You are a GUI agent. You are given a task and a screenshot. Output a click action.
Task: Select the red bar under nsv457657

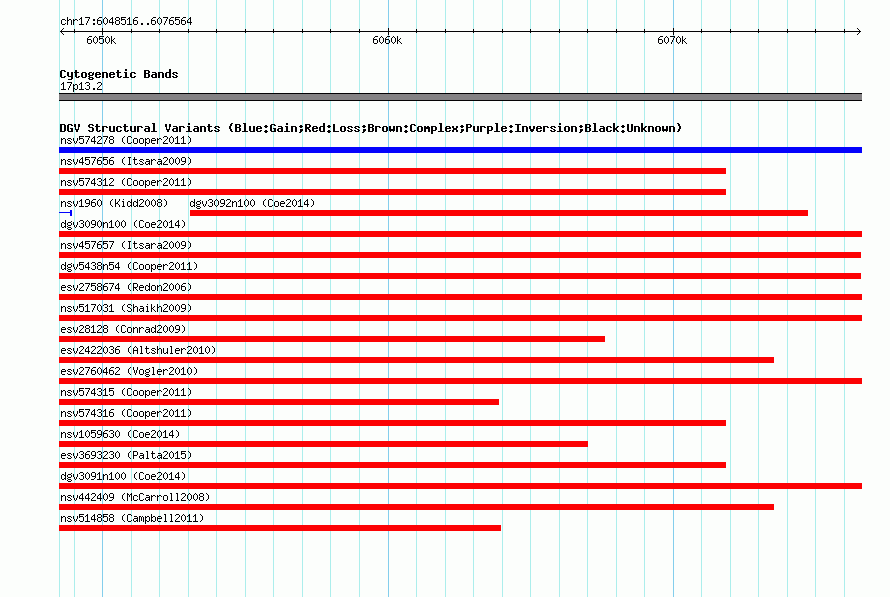[x=460, y=255]
